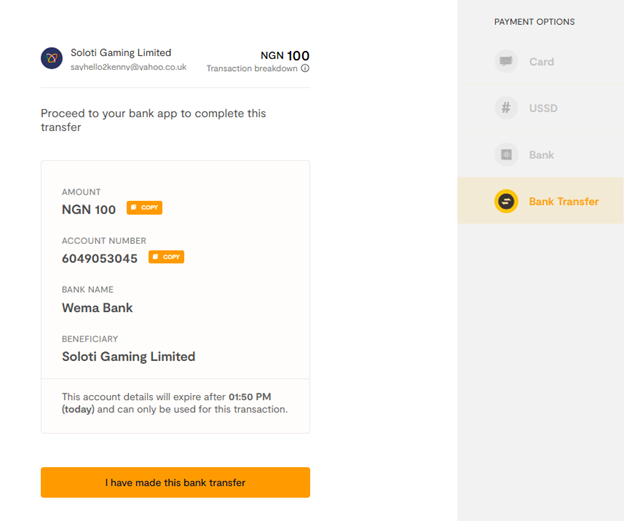Click the account number 6049053045 text
The width and height of the screenshot is (624, 521).
(x=99, y=258)
